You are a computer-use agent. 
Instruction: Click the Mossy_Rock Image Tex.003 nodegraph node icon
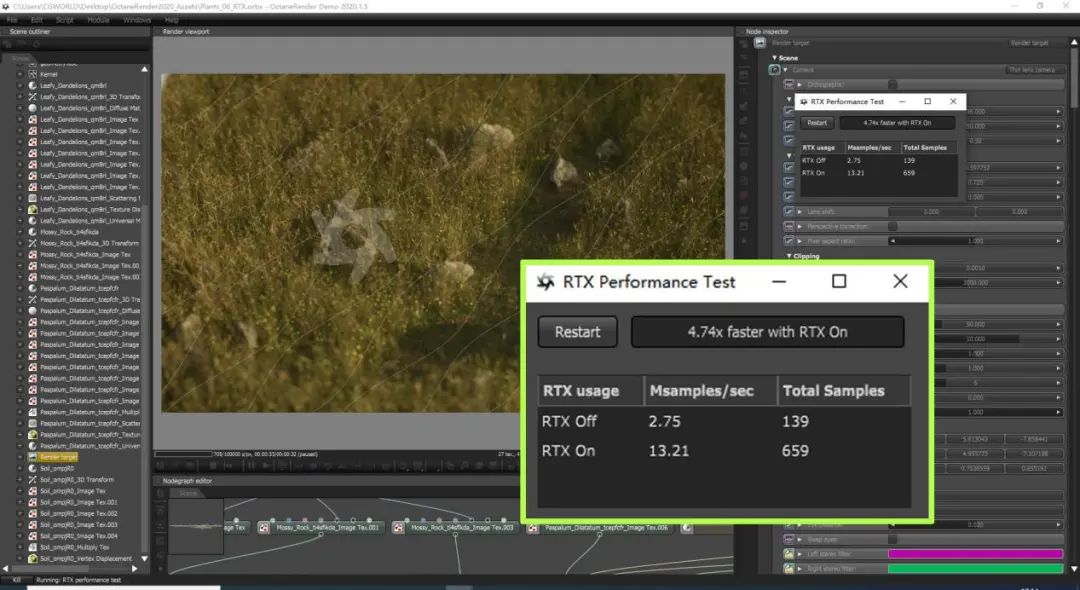[x=398, y=528]
